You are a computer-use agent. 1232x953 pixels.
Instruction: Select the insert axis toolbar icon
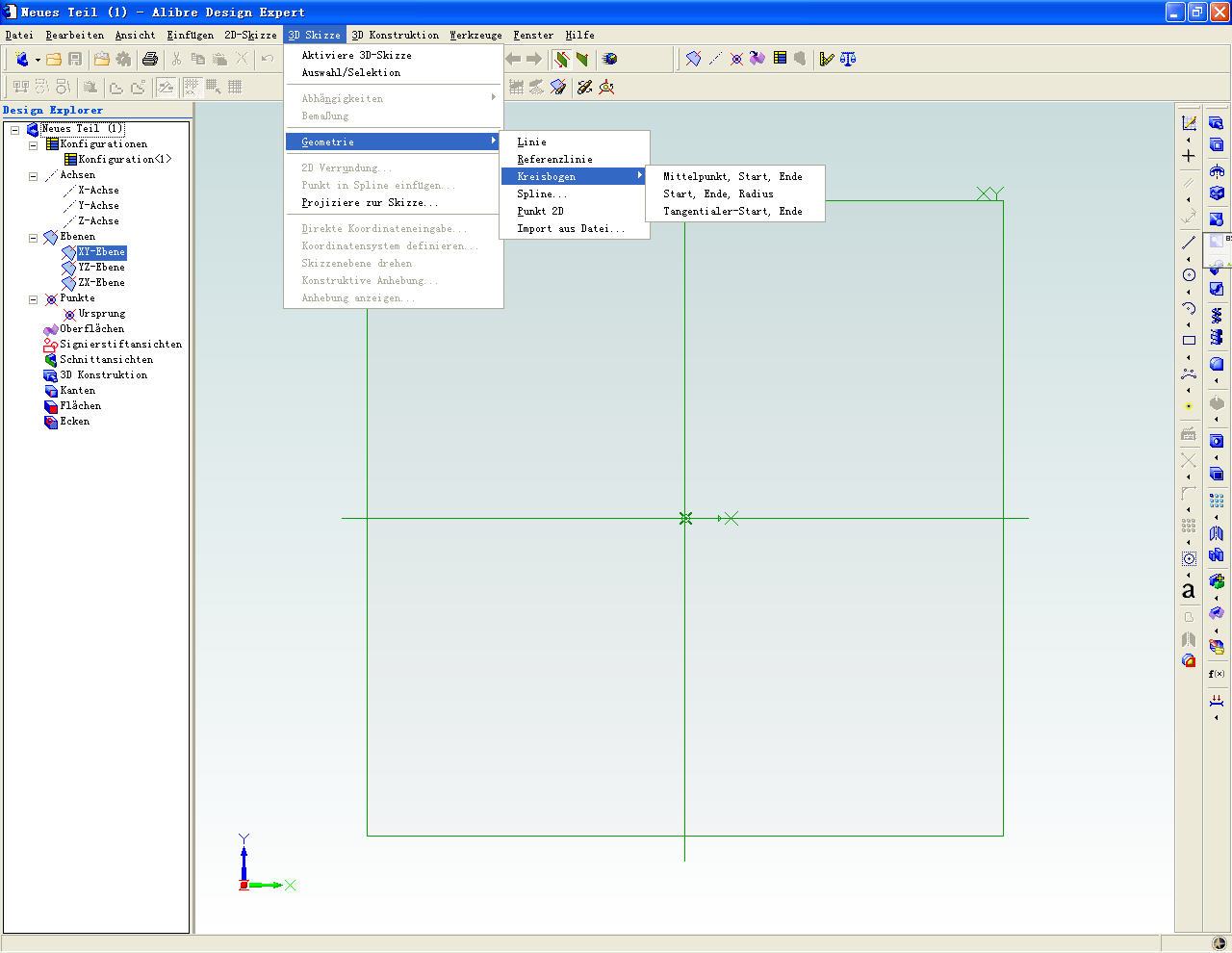point(715,59)
